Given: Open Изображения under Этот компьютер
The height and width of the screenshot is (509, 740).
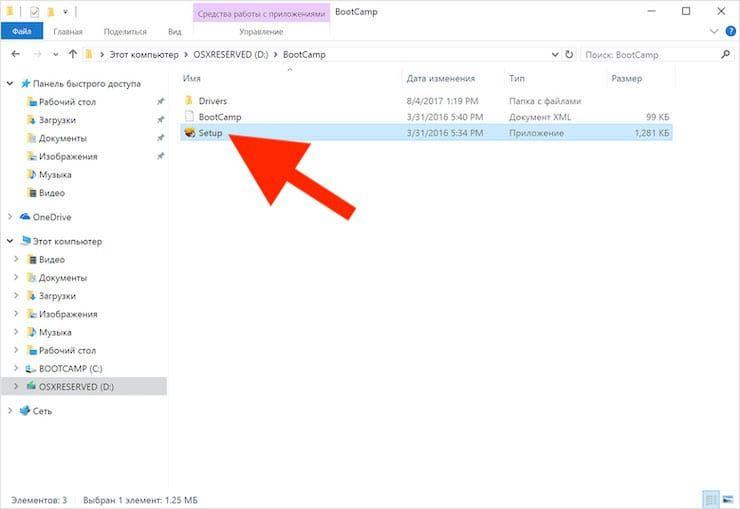Looking at the screenshot, I should tap(68, 314).
